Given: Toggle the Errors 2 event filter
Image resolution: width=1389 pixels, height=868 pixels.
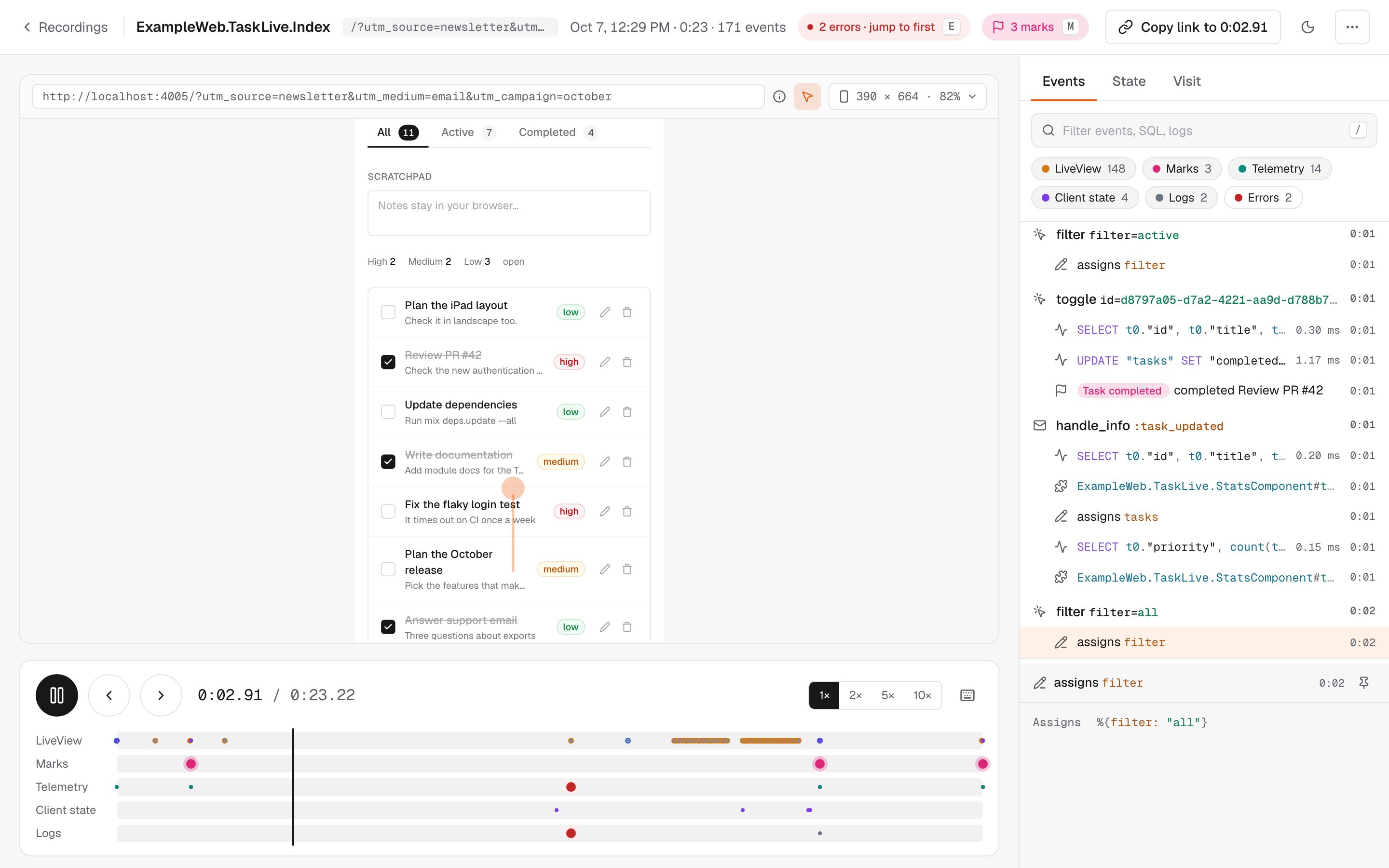Looking at the screenshot, I should coord(1263,198).
